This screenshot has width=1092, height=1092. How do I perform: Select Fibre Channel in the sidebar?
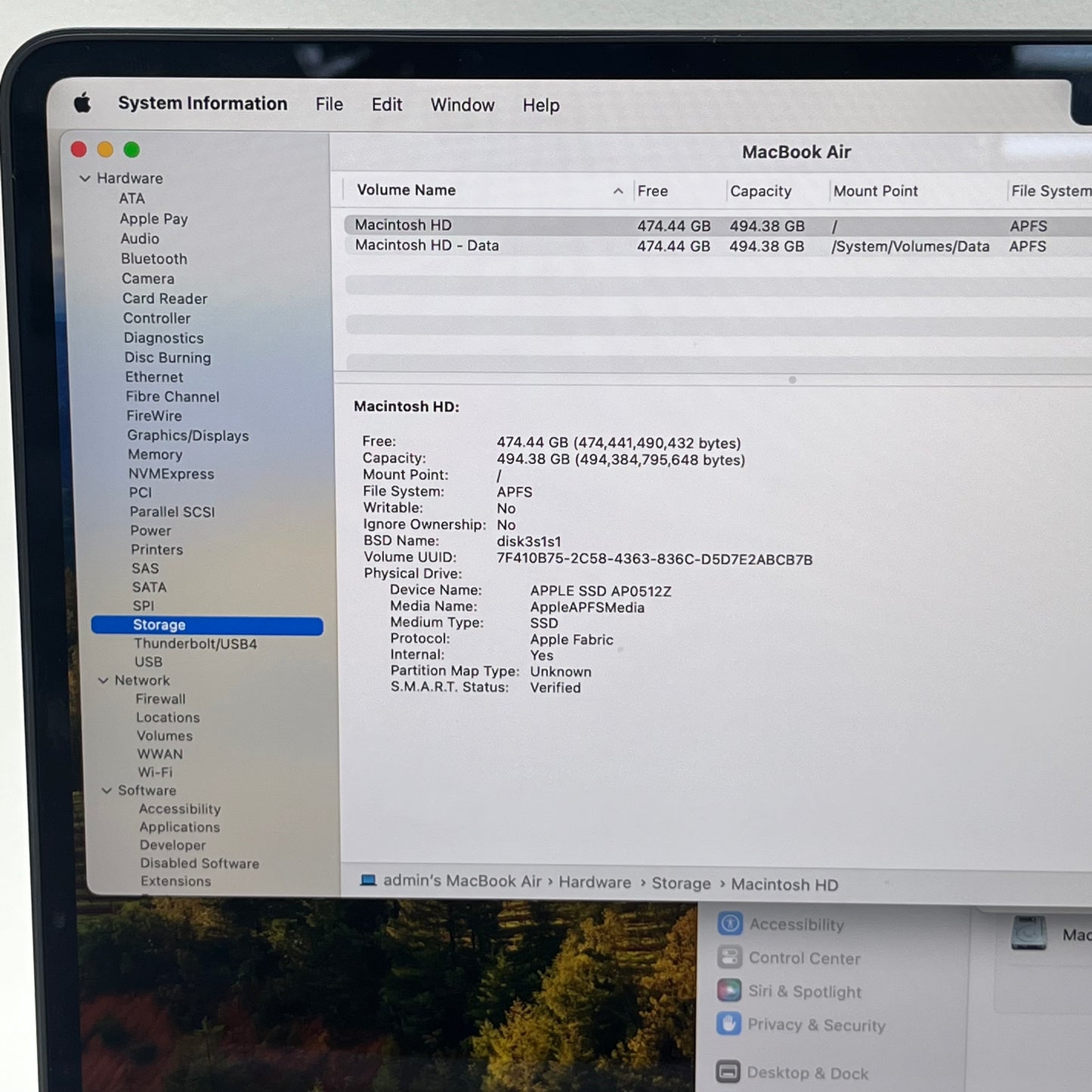pyautogui.click(x=172, y=397)
